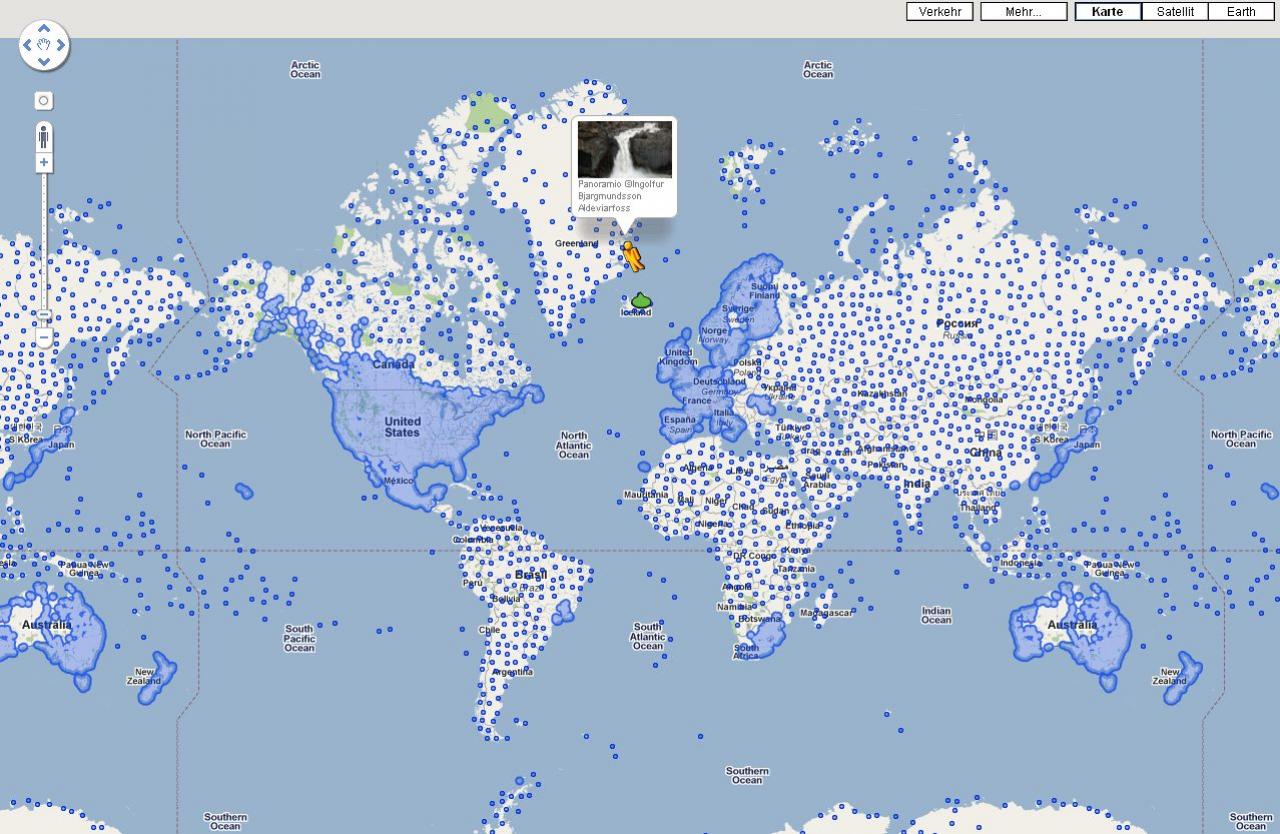Switch to the Earth view
Screen dimensions: 1280x834
click(x=1241, y=12)
